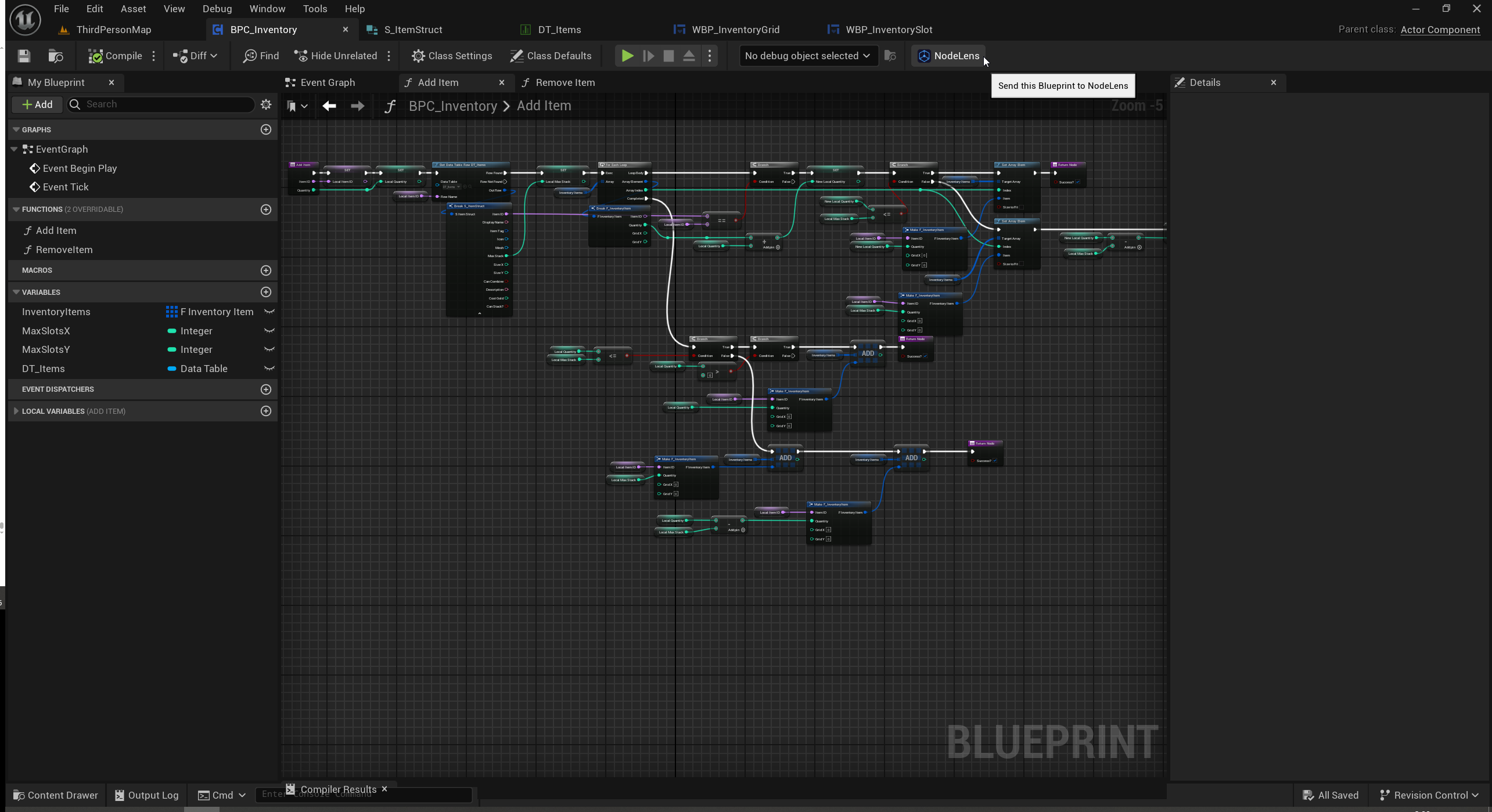
Task: Open the debug object selection dropdown
Action: [x=808, y=56]
